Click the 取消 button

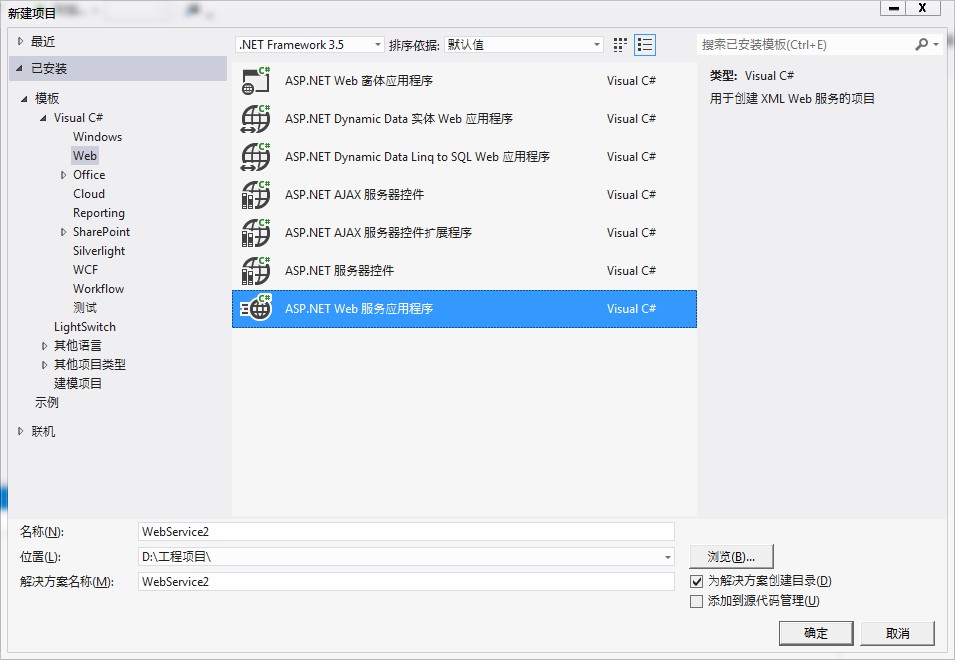tap(898, 633)
